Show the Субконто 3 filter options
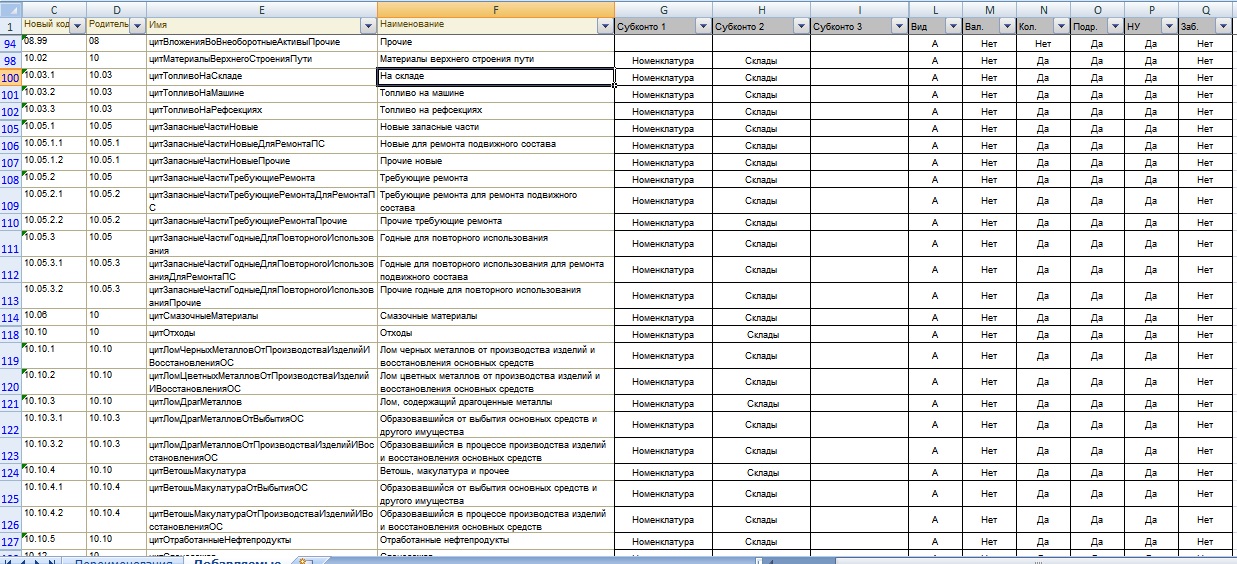Screen dimensions: 1237x564 897,26
